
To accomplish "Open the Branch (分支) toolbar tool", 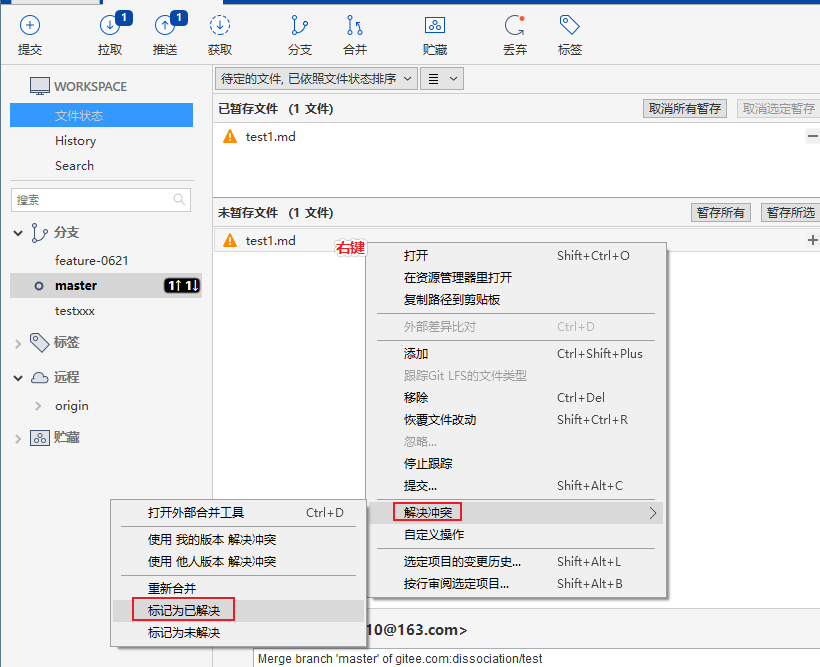I will (299, 34).
